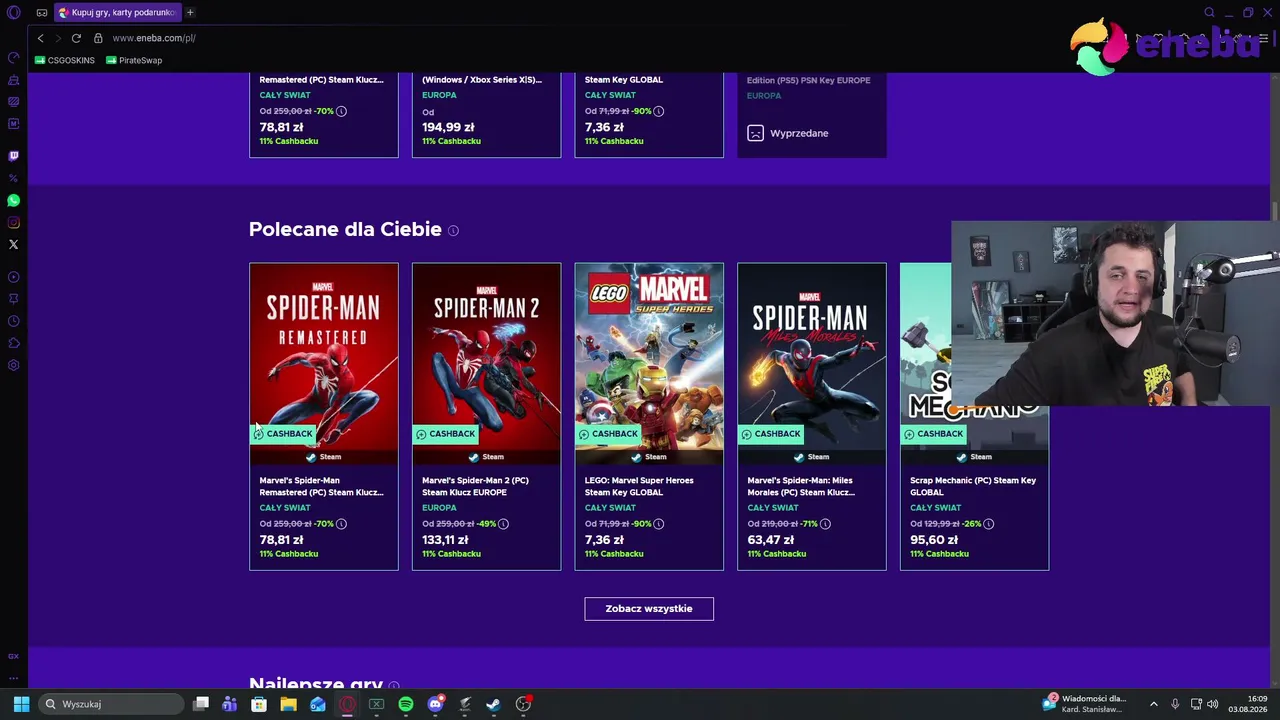Open the volume control in system tray
This screenshot has width=1280, height=720.
1213,704
